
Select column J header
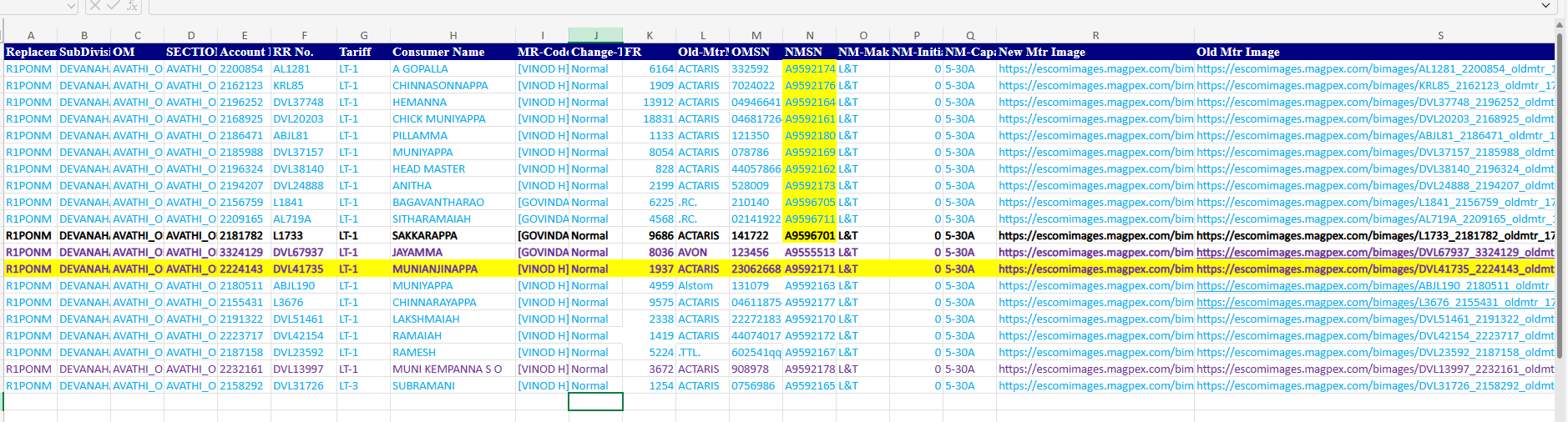point(595,35)
